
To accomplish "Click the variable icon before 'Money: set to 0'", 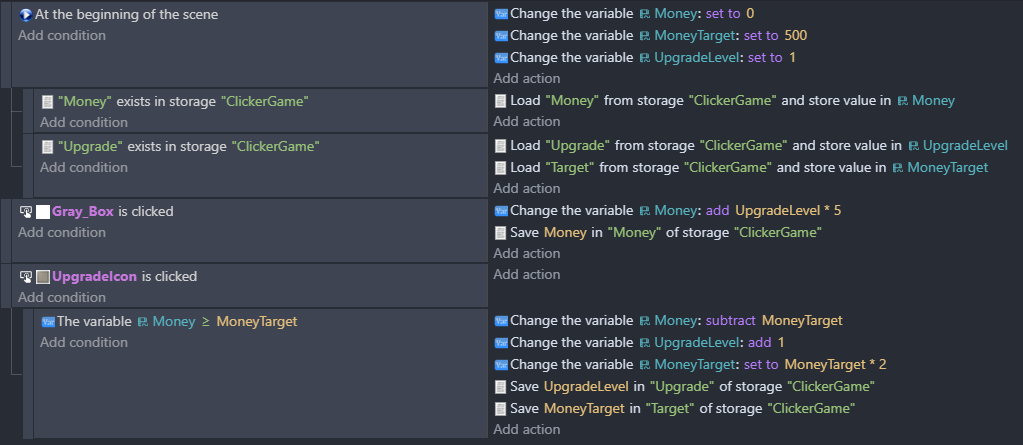I will click(501, 14).
